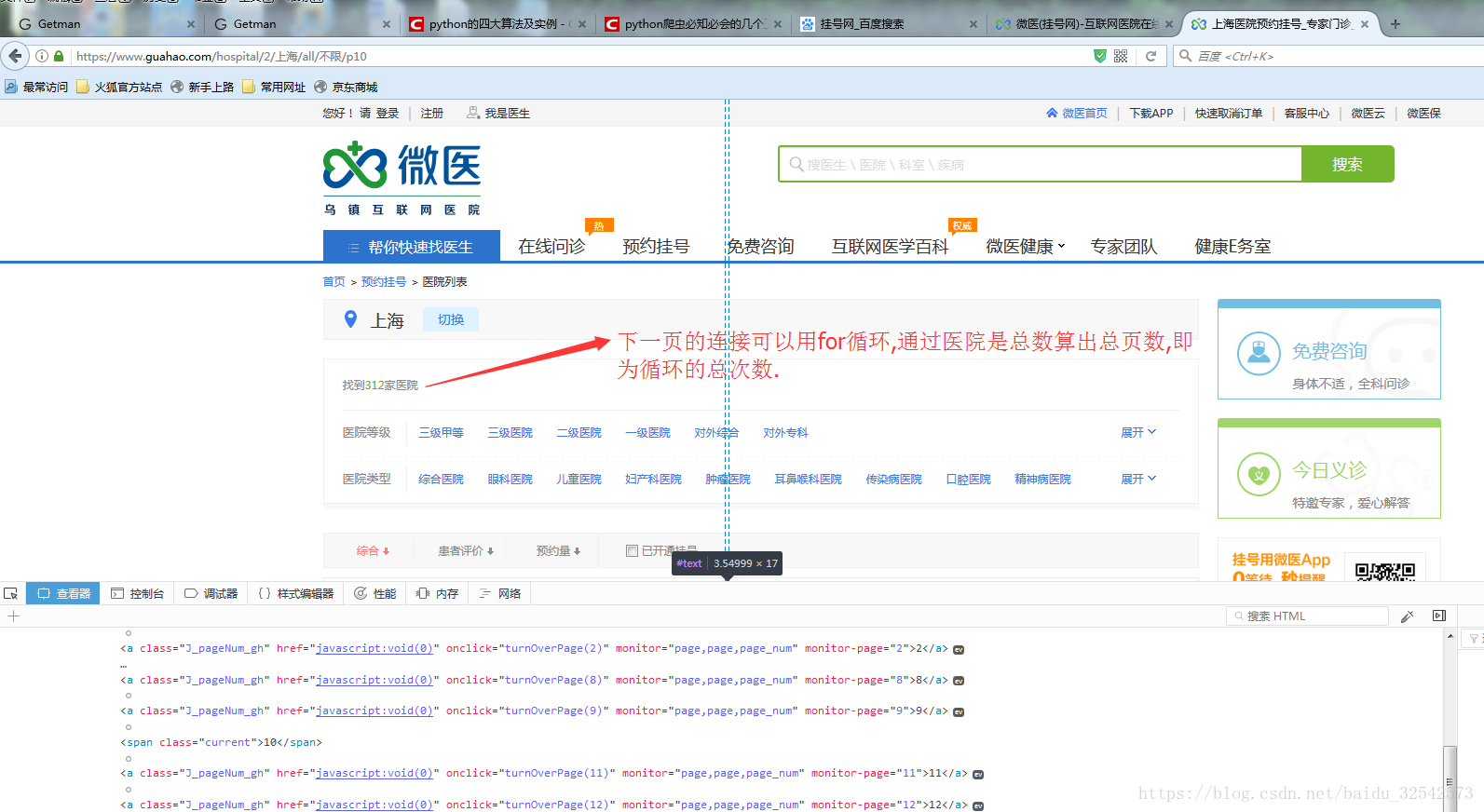Click the event badge on turnOverPage(8) row

(959, 681)
